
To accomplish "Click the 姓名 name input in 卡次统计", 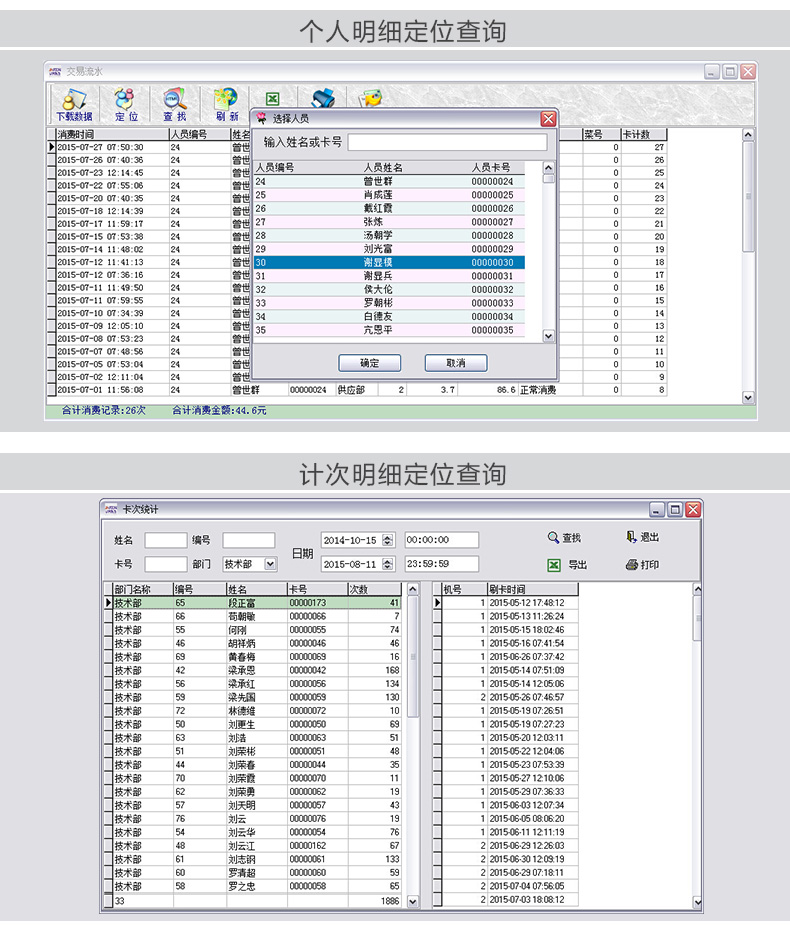I will (166, 540).
